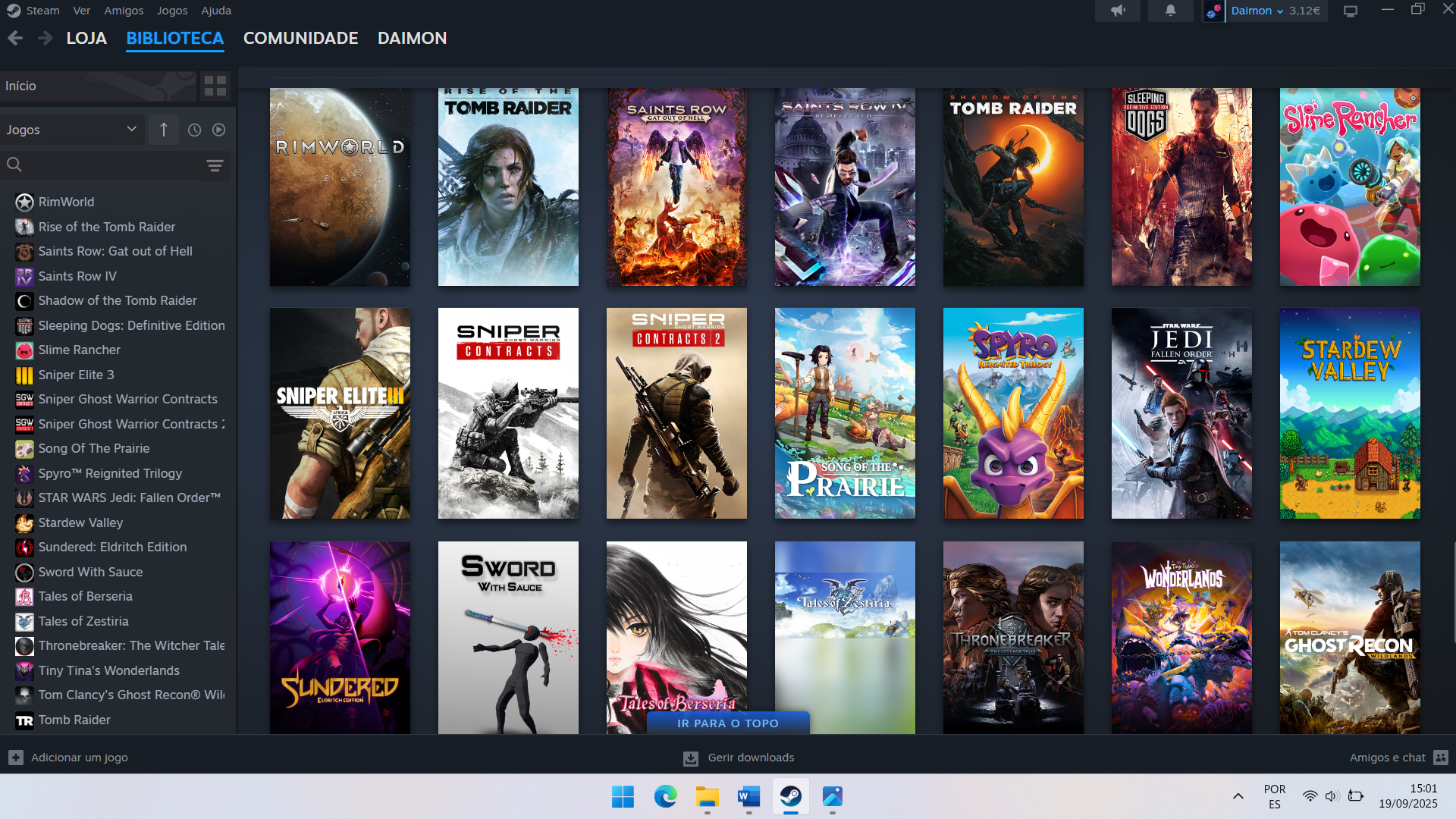Click Adicionar um jogo
This screenshot has height=819, width=1456.
79,758
